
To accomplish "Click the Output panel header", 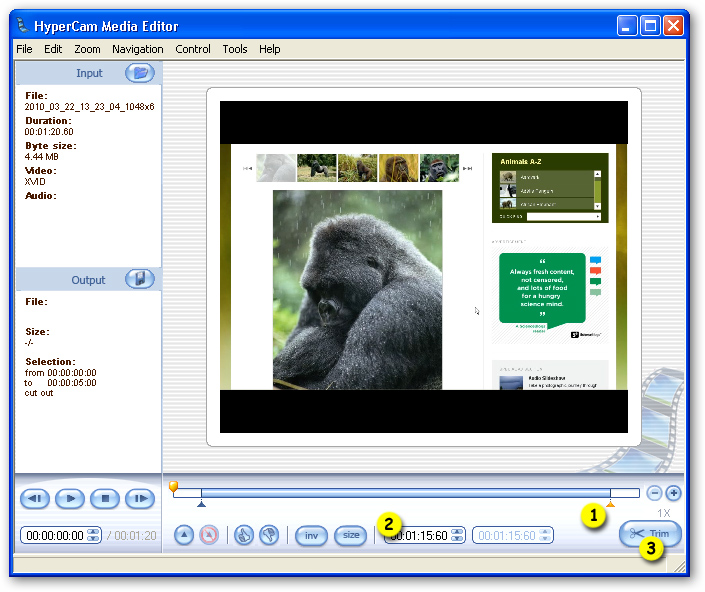I will 89,280.
